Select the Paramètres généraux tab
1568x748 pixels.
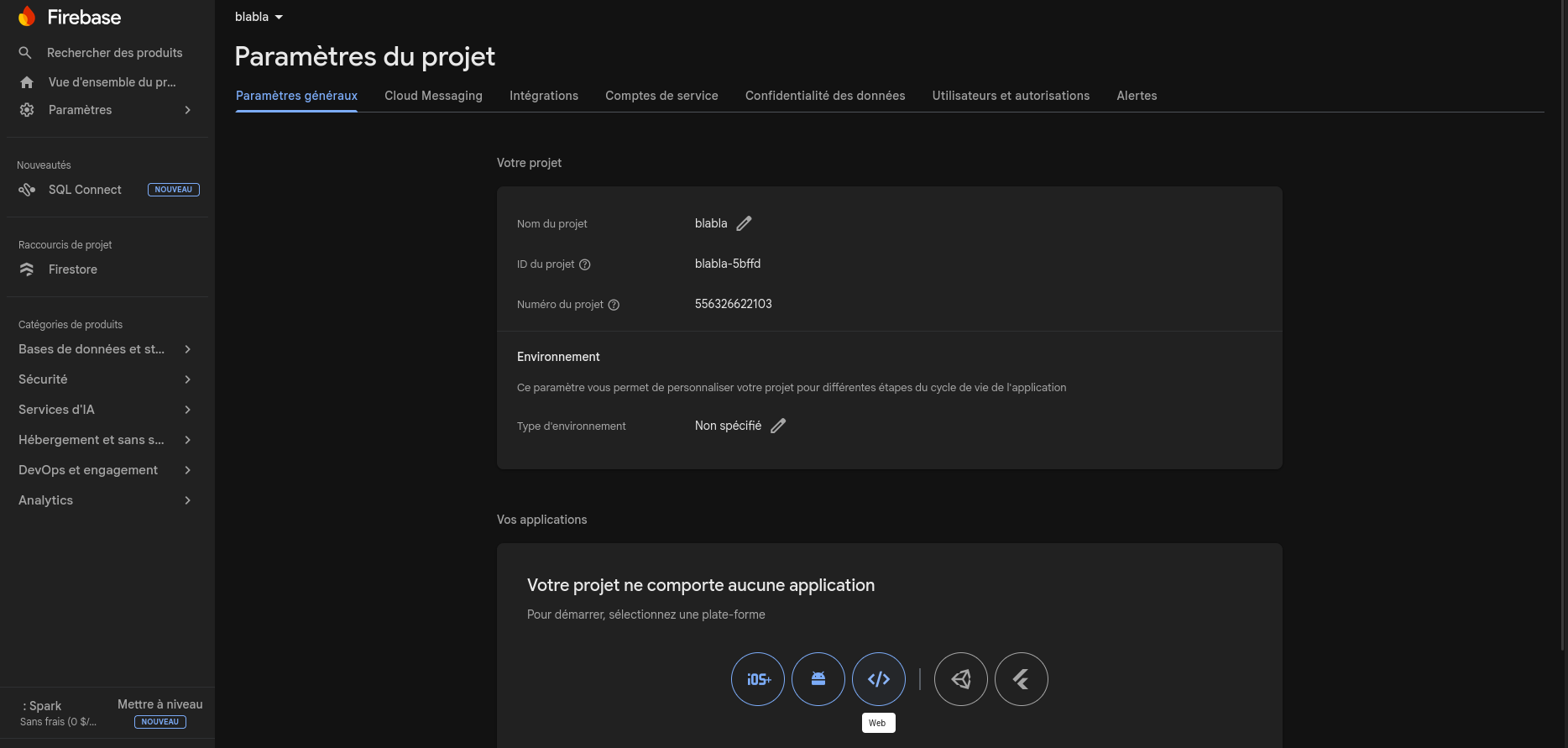coord(296,96)
